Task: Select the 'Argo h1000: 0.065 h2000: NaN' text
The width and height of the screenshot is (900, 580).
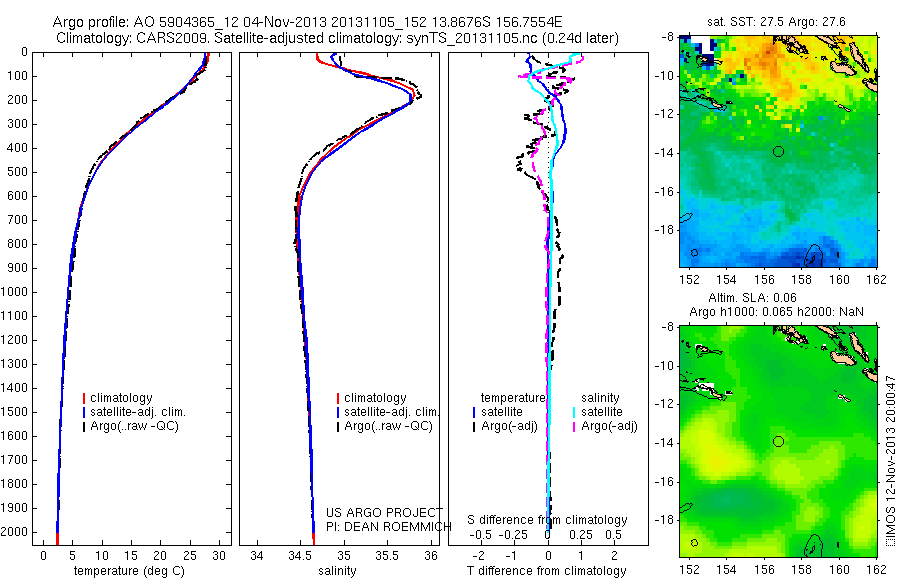Action: 776,312
